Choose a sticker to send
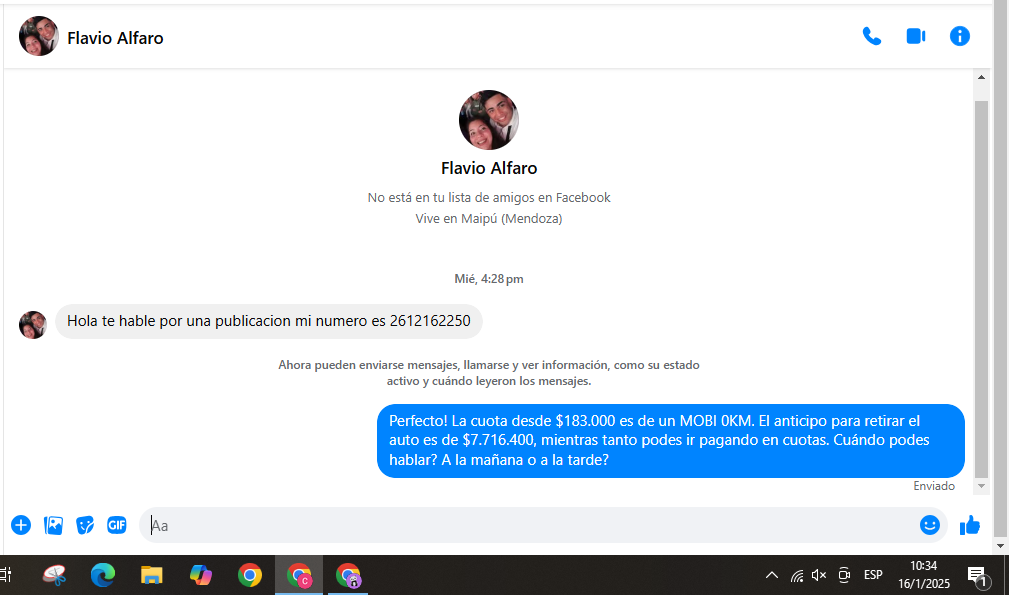 [85, 526]
